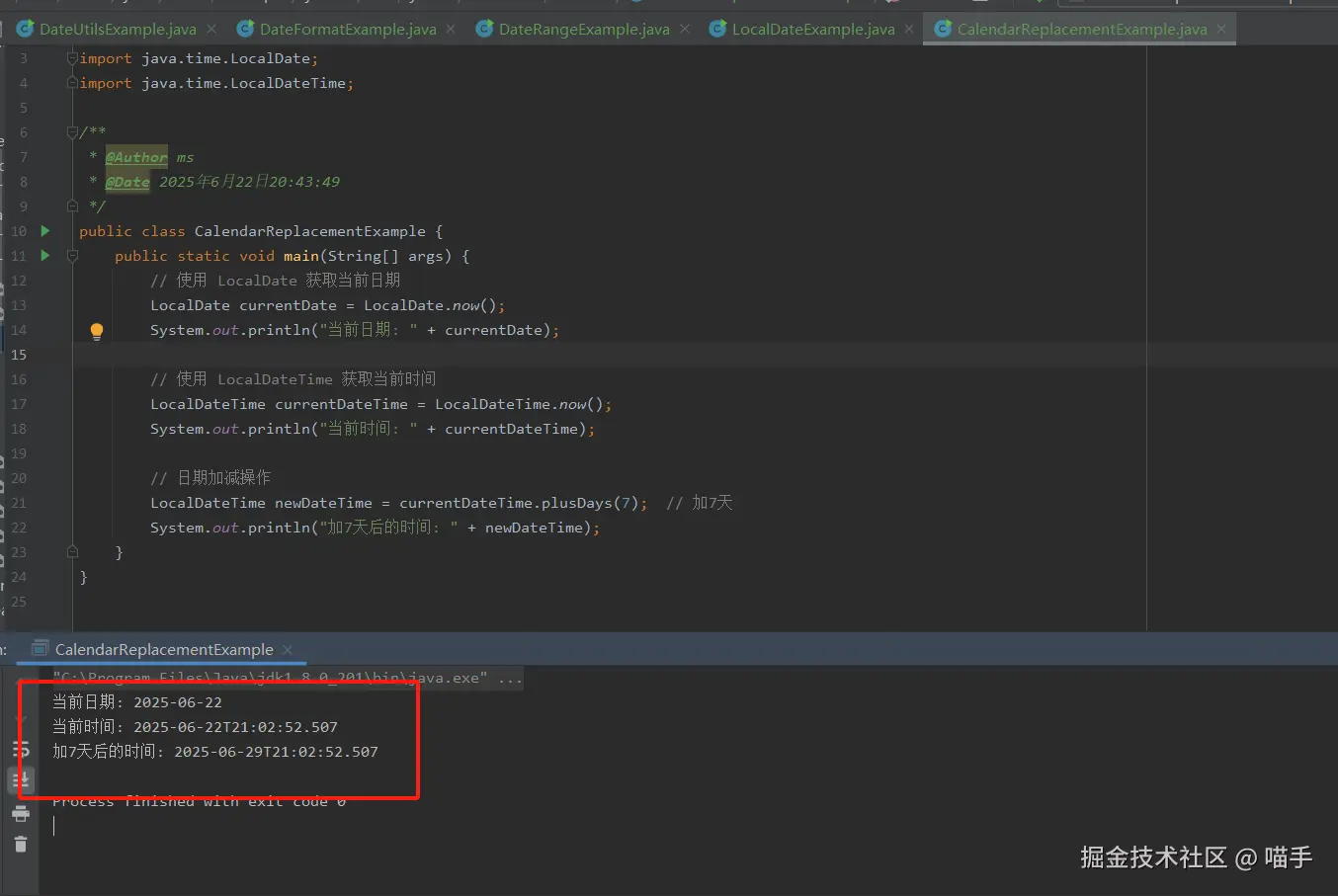The width and height of the screenshot is (1338, 896).
Task: Click the DateFormatExample.java file type icon
Action: (246, 29)
